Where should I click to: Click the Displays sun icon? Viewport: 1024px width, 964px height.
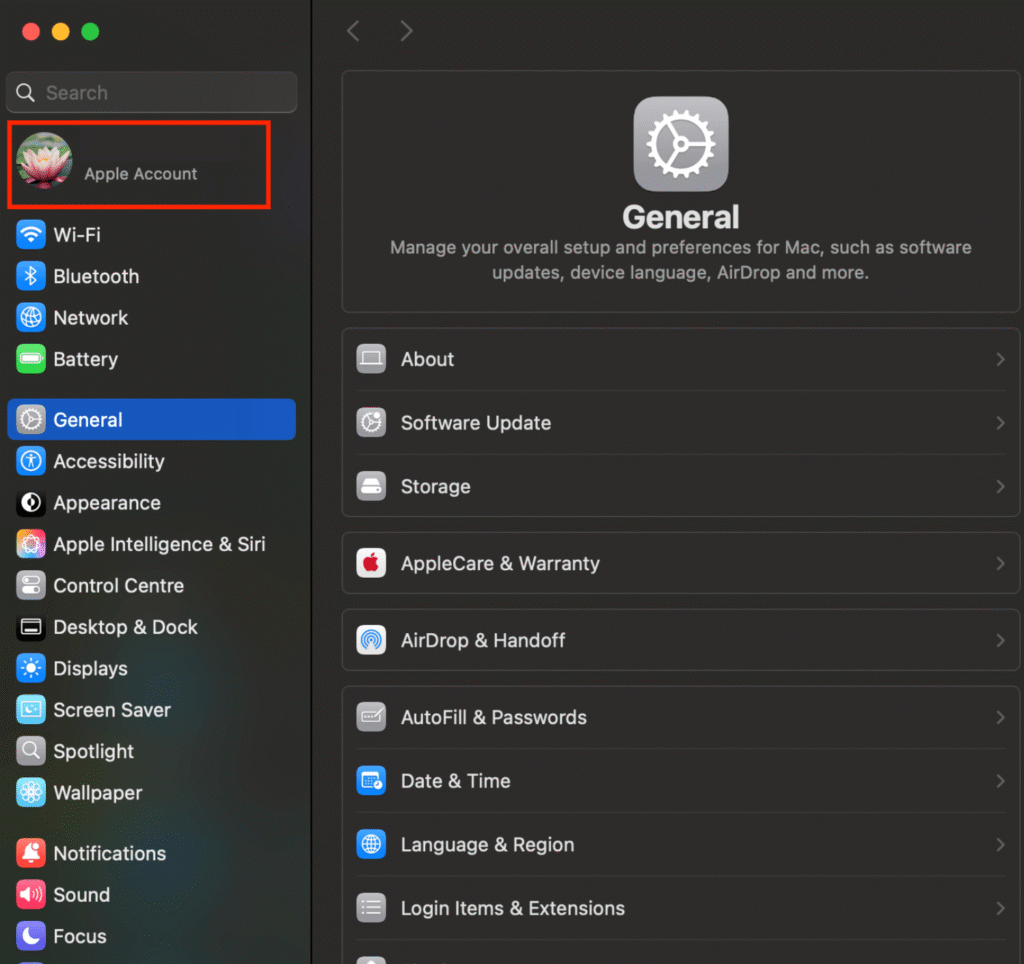click(31, 668)
